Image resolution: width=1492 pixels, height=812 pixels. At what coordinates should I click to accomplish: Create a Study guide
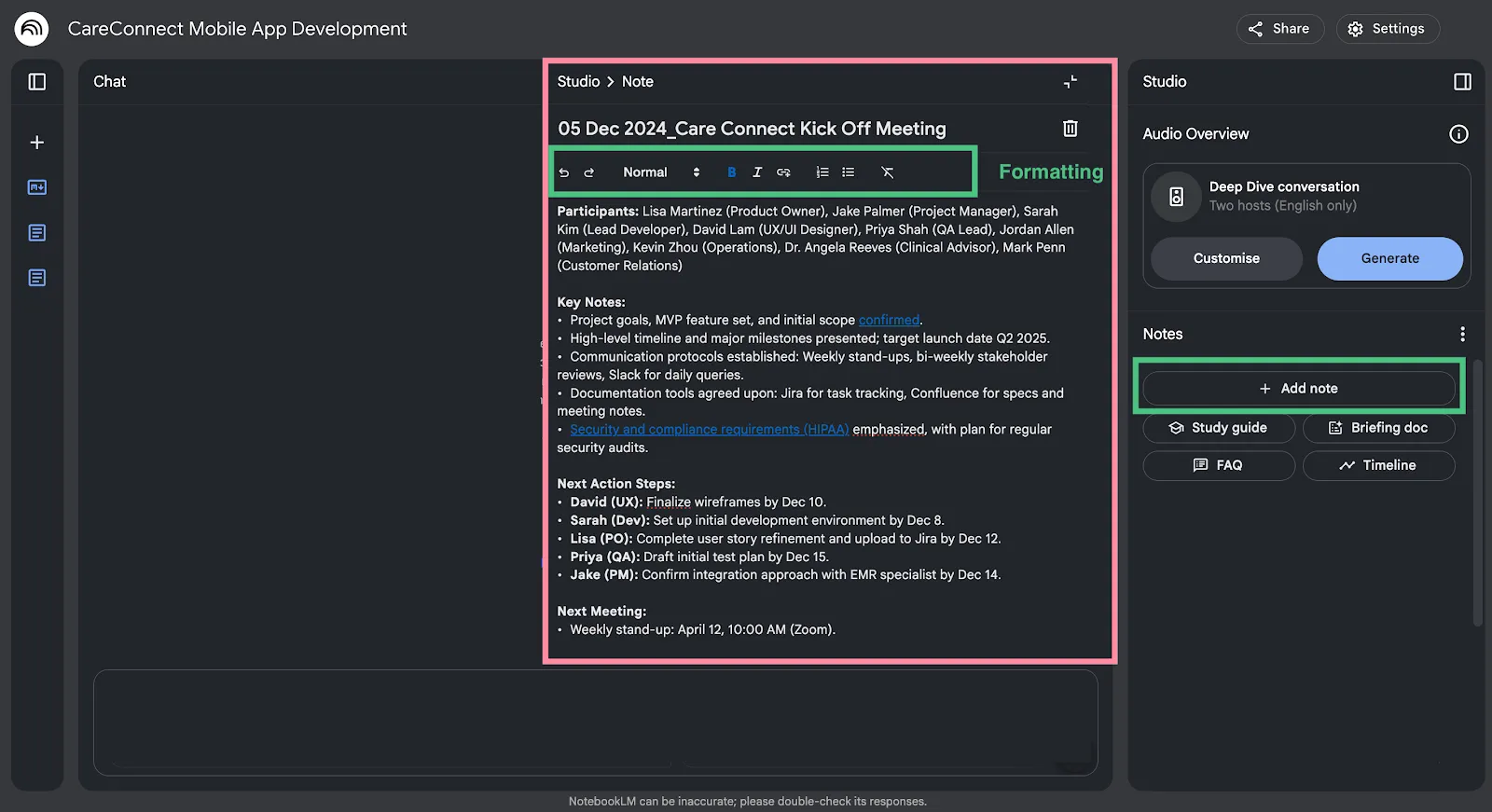point(1219,428)
